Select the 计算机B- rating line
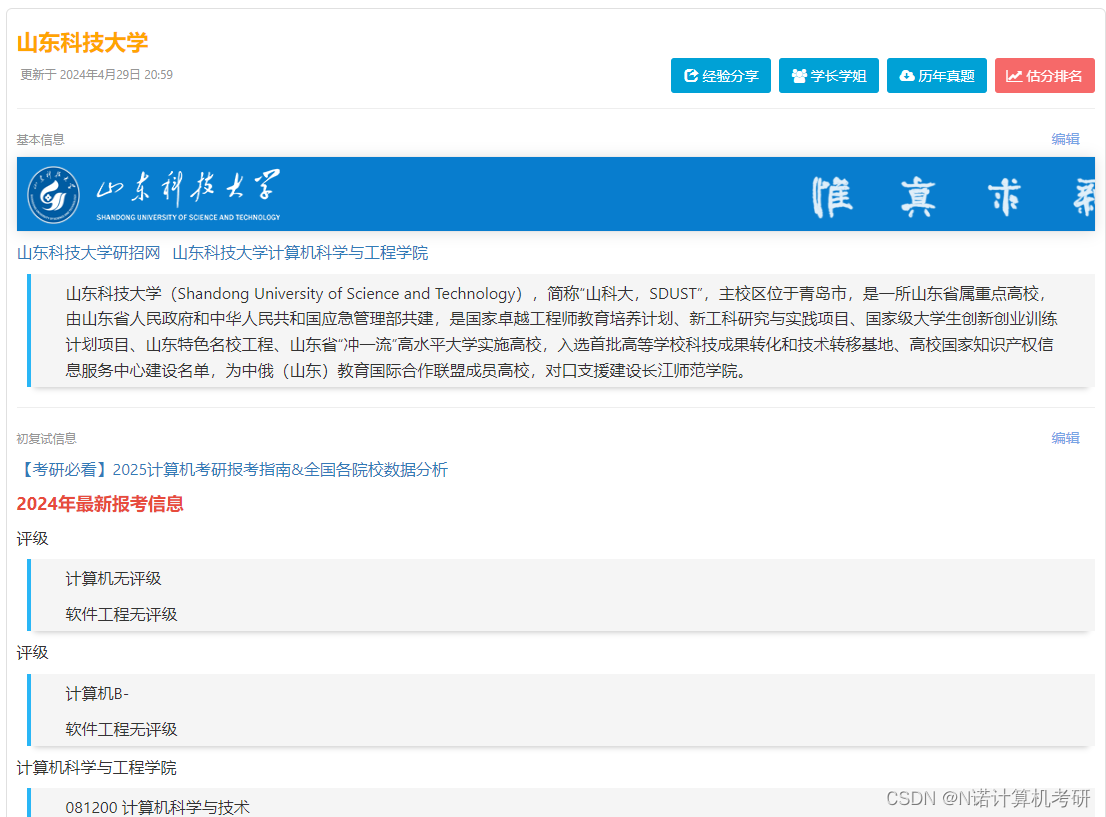Viewport: 1106px width, 817px height. point(97,694)
